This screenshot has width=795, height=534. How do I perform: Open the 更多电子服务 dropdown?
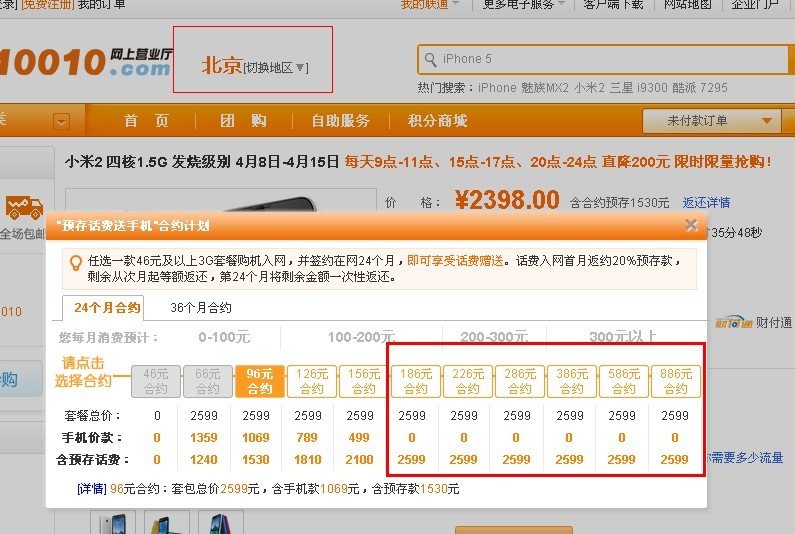pos(524,5)
